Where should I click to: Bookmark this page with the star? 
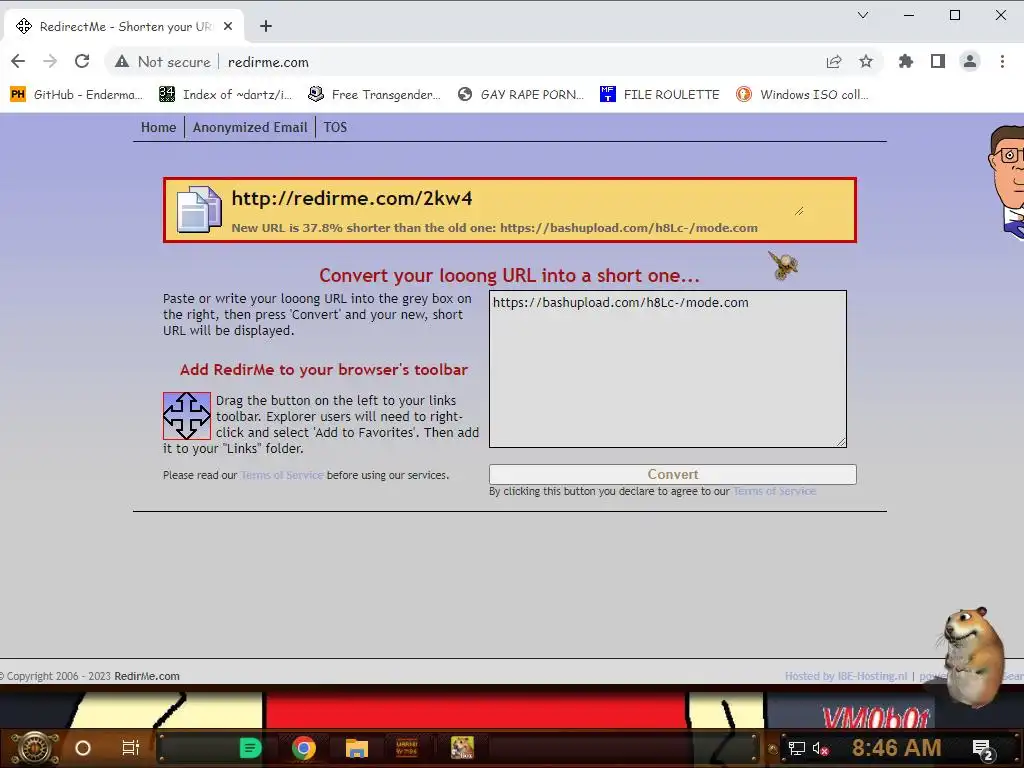click(866, 61)
